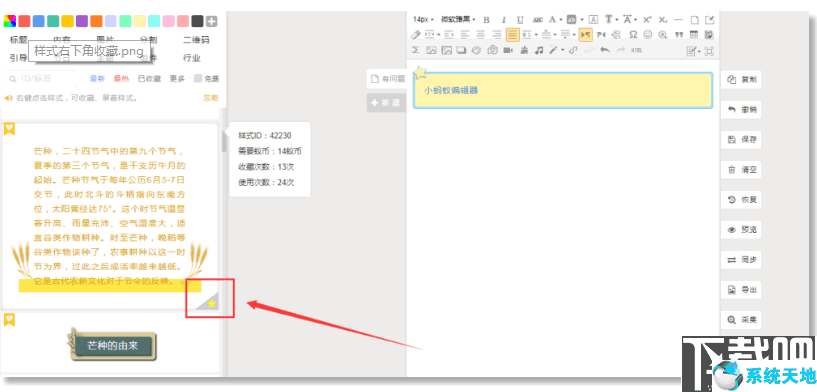
Task: Click the text border boxed-A icon
Action: tap(593, 19)
